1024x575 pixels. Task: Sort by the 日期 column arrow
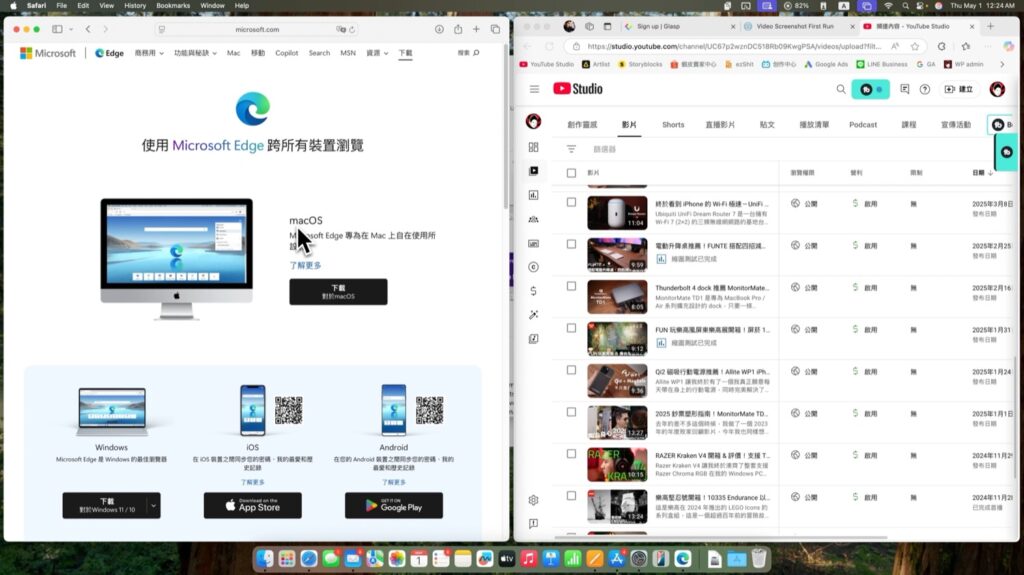pos(990,173)
